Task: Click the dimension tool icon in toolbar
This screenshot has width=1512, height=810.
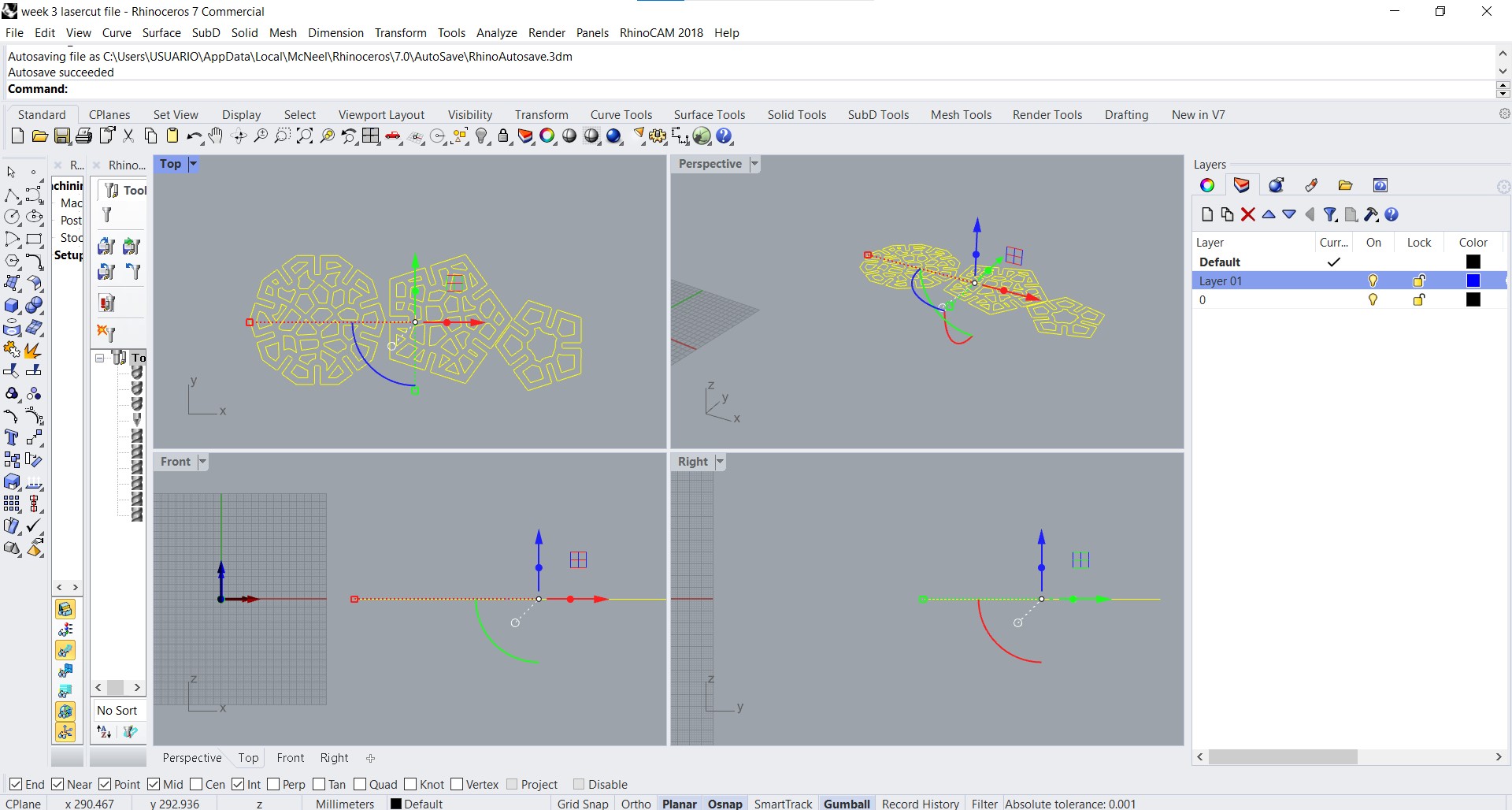Action: pos(679,136)
